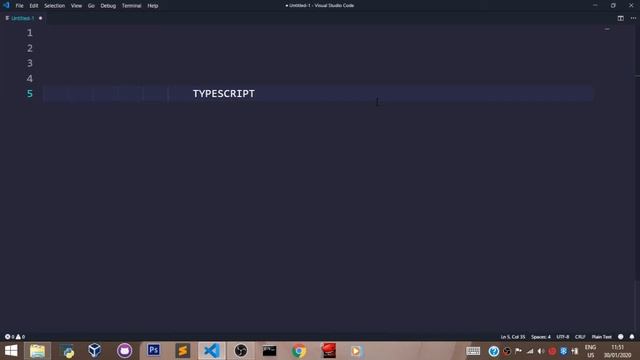Open the editor More Actions ellipsis
The width and height of the screenshot is (640, 360).
(x=633, y=18)
